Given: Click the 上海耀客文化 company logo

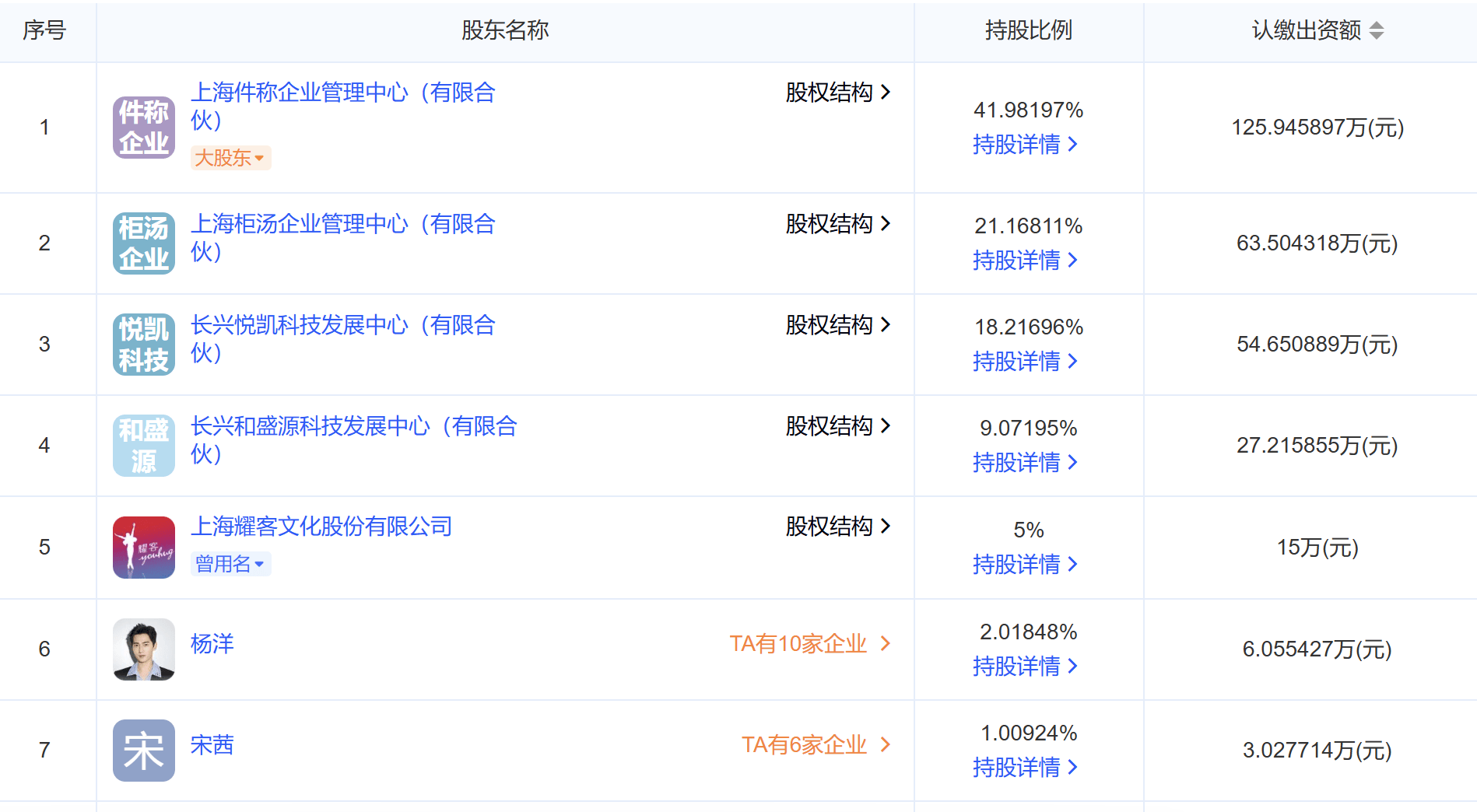Looking at the screenshot, I should coord(143,548).
